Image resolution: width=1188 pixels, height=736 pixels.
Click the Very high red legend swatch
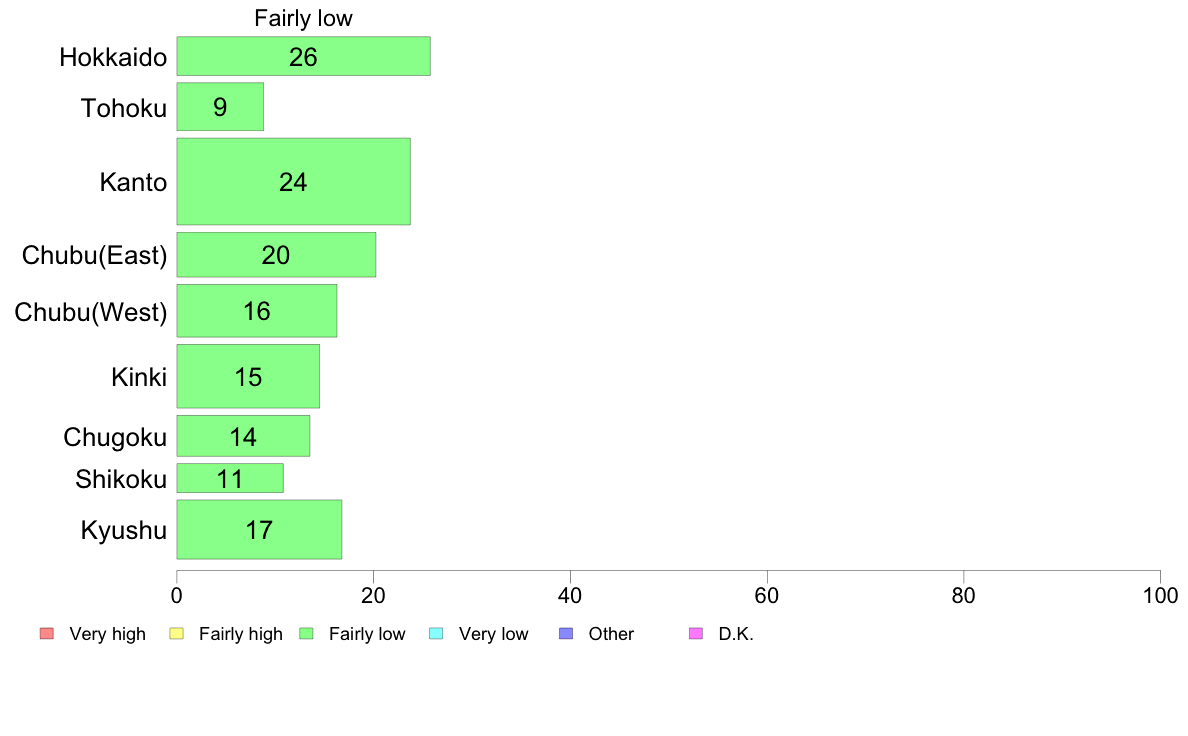tap(47, 634)
